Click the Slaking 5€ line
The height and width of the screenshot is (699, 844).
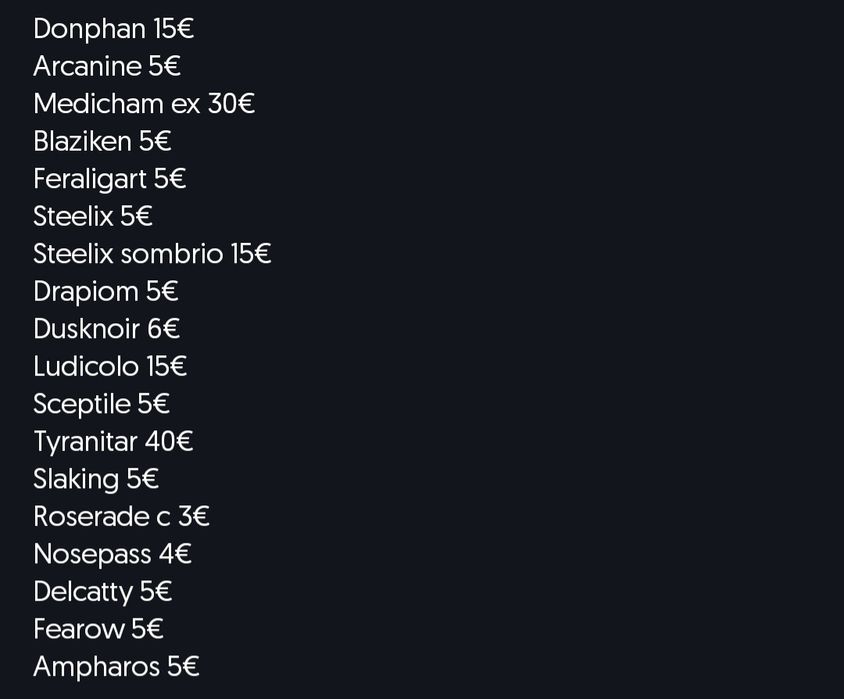pos(96,479)
